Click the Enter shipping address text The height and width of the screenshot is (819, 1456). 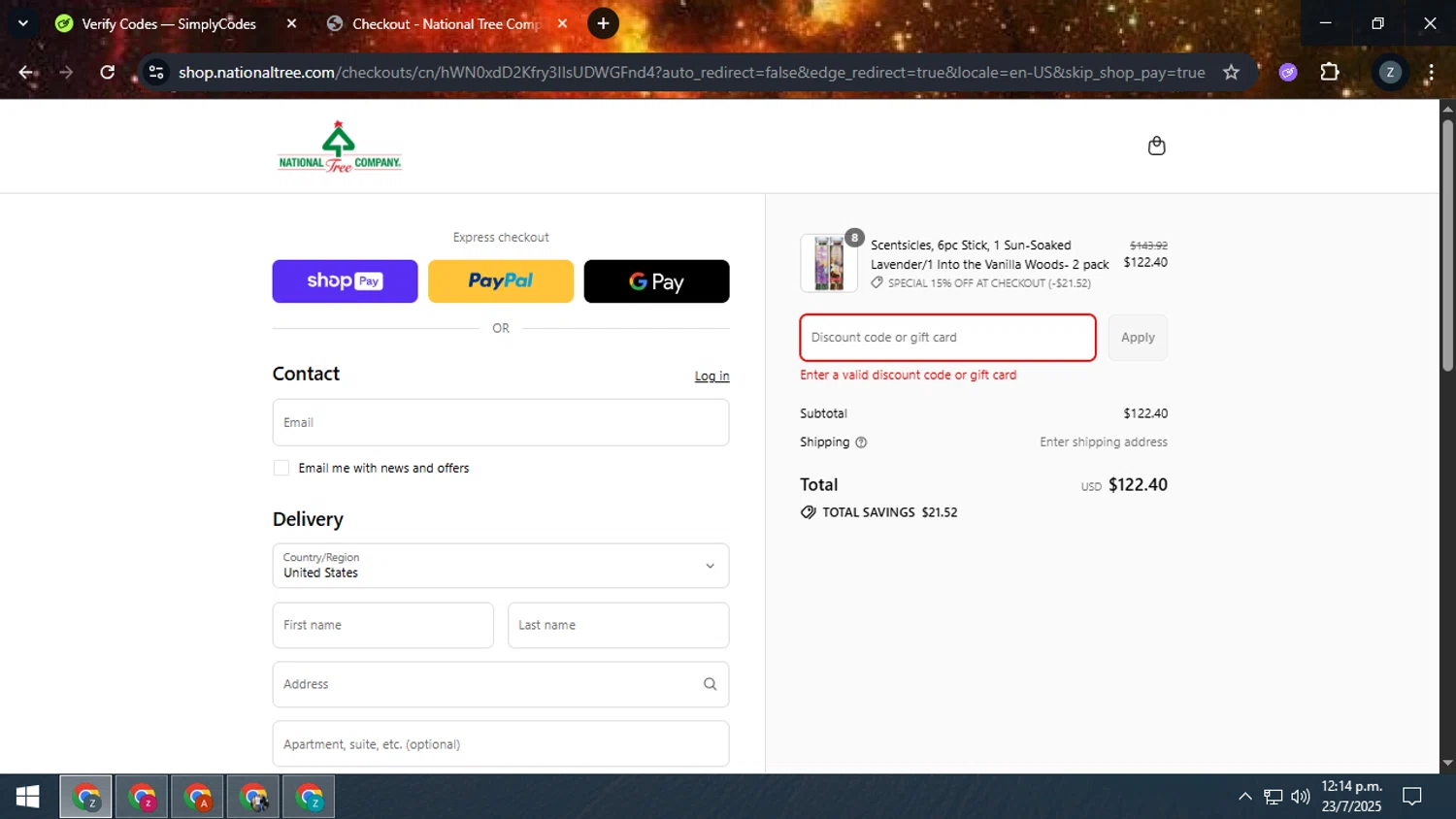coord(1104,442)
